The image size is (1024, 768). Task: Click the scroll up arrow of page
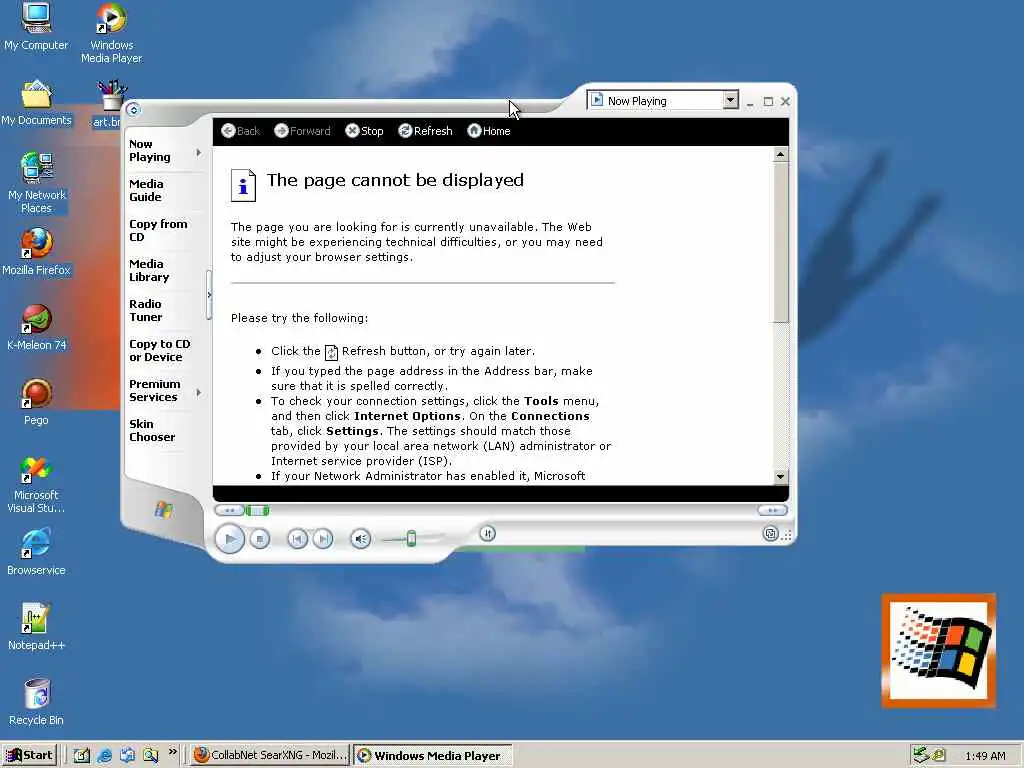(x=780, y=155)
